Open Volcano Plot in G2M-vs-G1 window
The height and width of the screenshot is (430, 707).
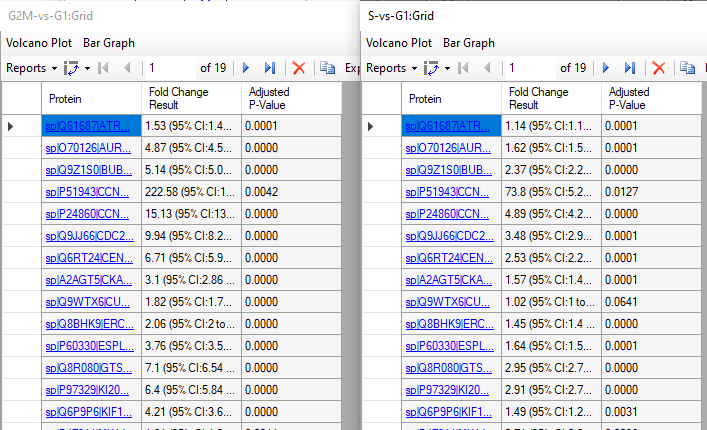pos(39,43)
